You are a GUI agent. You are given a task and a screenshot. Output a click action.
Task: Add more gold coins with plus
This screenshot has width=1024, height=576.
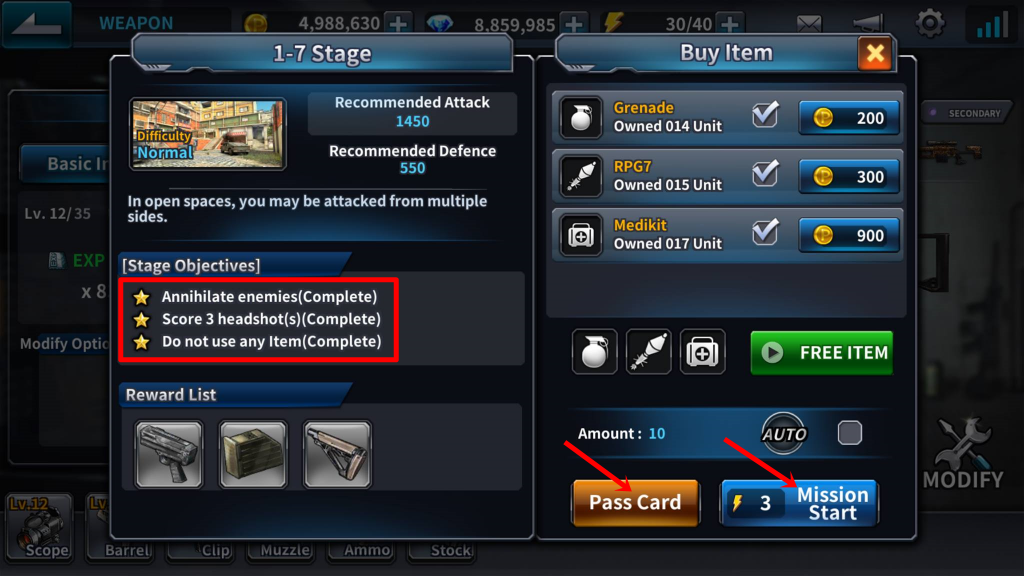tap(398, 24)
